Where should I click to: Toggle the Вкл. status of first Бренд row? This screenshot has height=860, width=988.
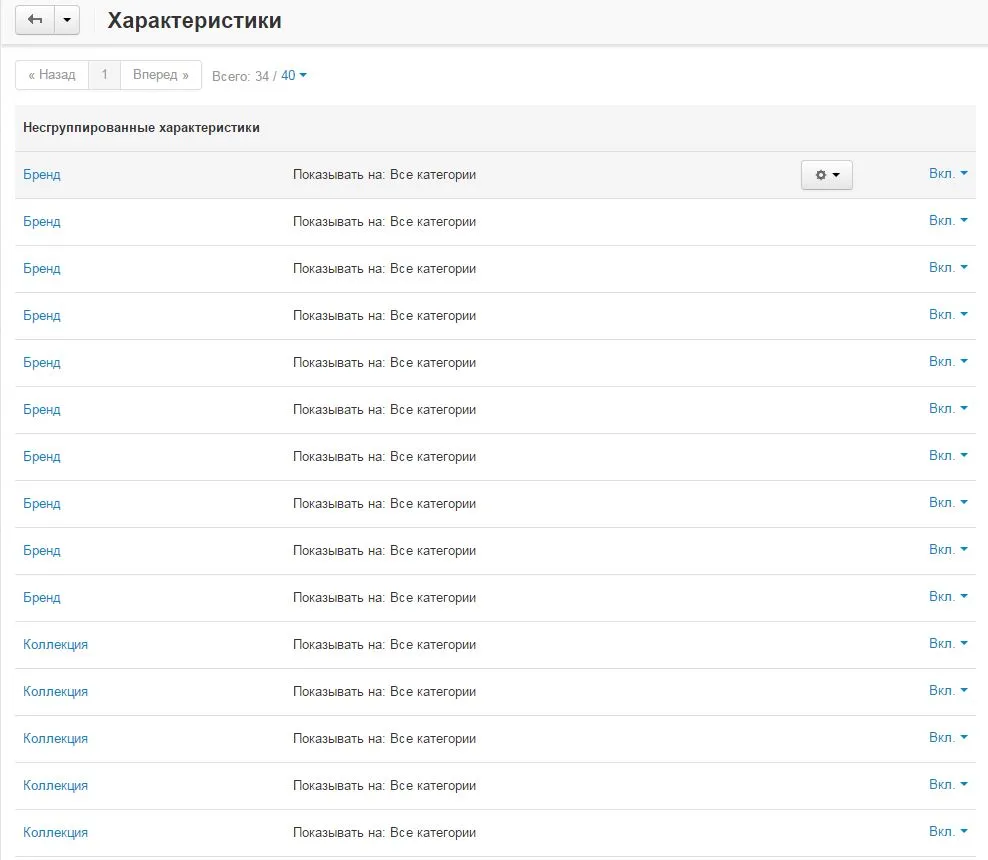click(x=948, y=173)
